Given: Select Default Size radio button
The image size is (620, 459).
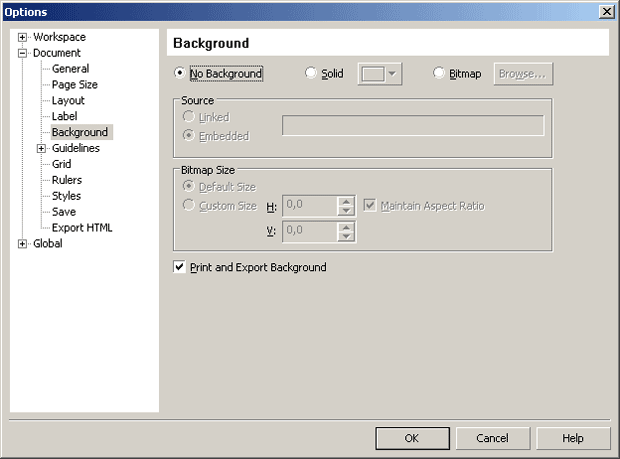Looking at the screenshot, I should coord(189,186).
